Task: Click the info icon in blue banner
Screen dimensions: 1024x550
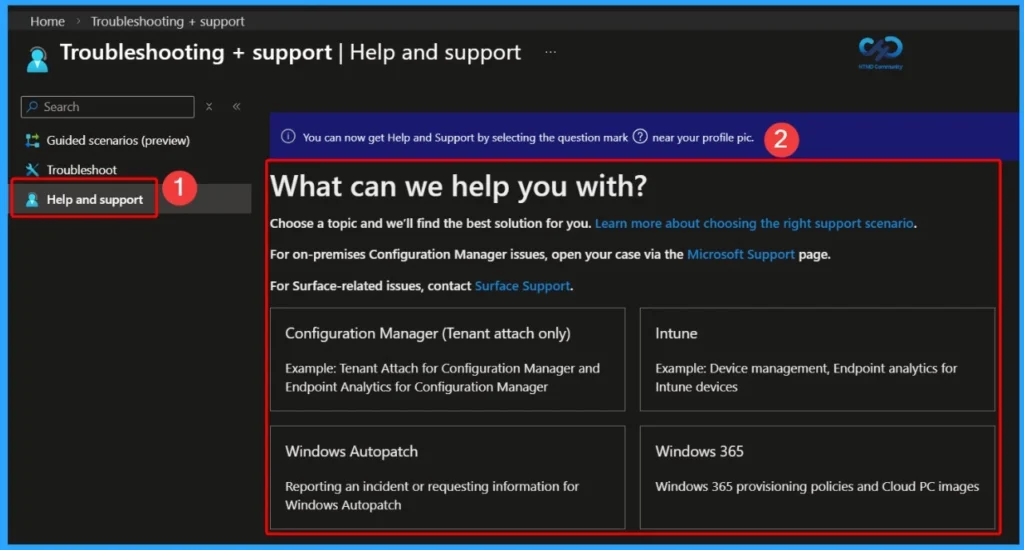Action: point(288,137)
